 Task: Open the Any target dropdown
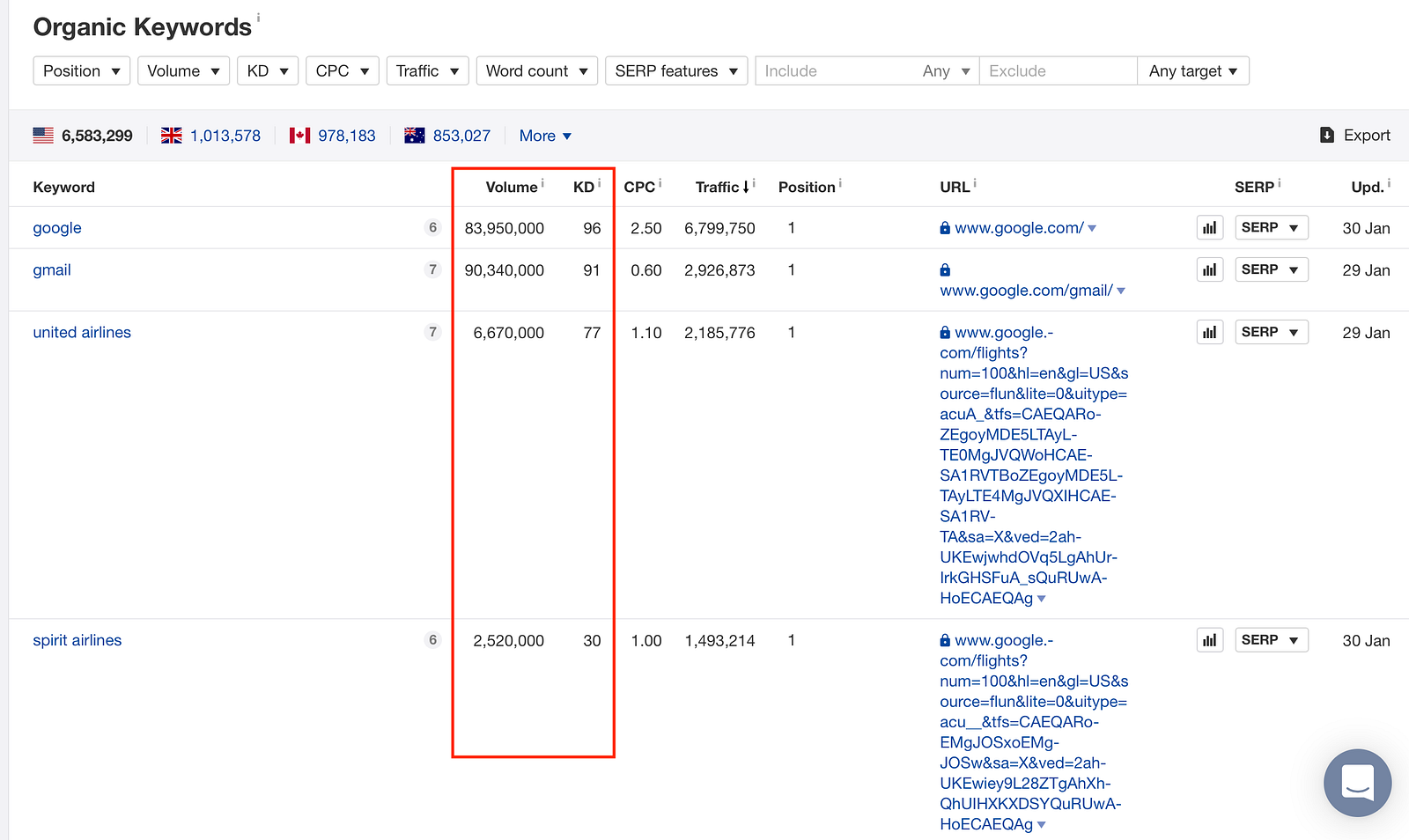[1193, 70]
